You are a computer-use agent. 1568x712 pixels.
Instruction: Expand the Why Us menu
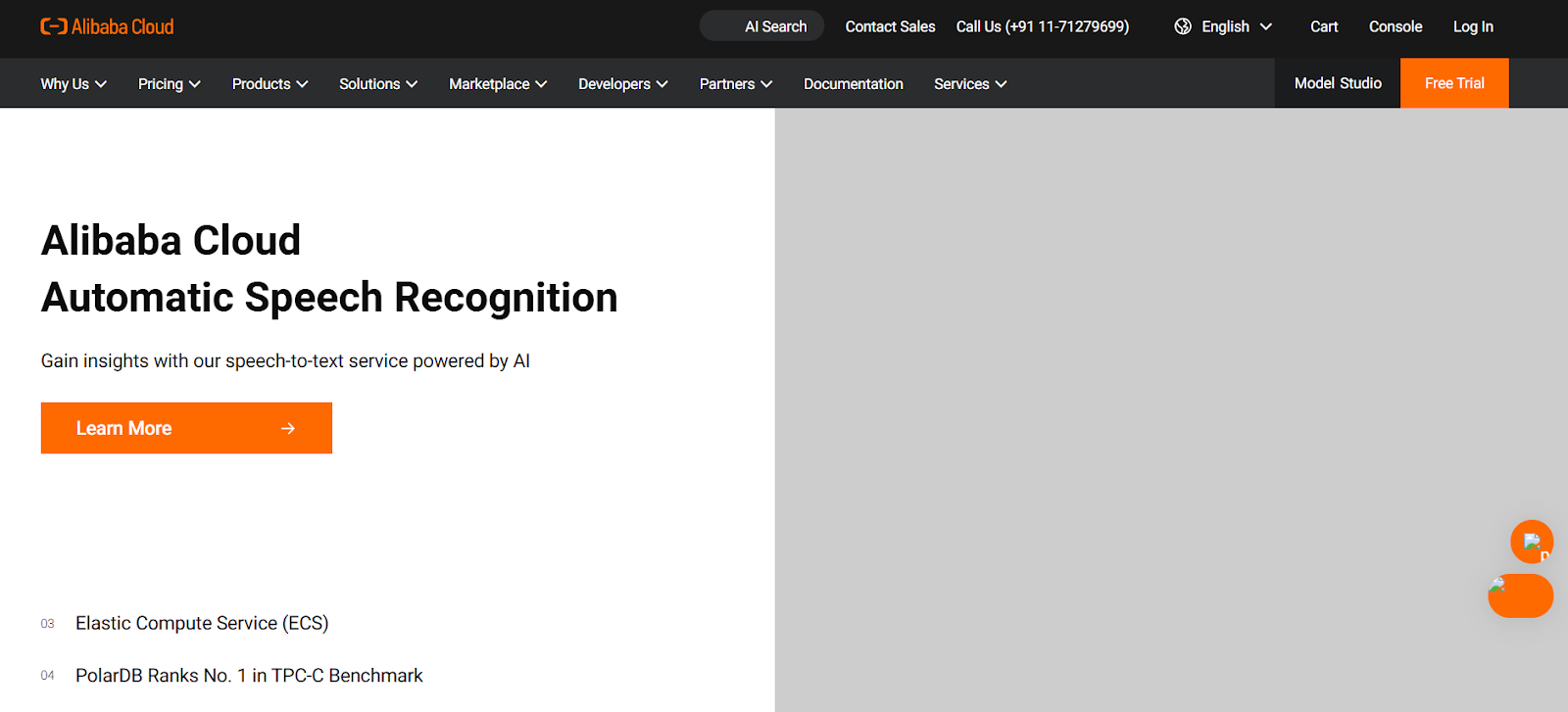pyautogui.click(x=73, y=84)
